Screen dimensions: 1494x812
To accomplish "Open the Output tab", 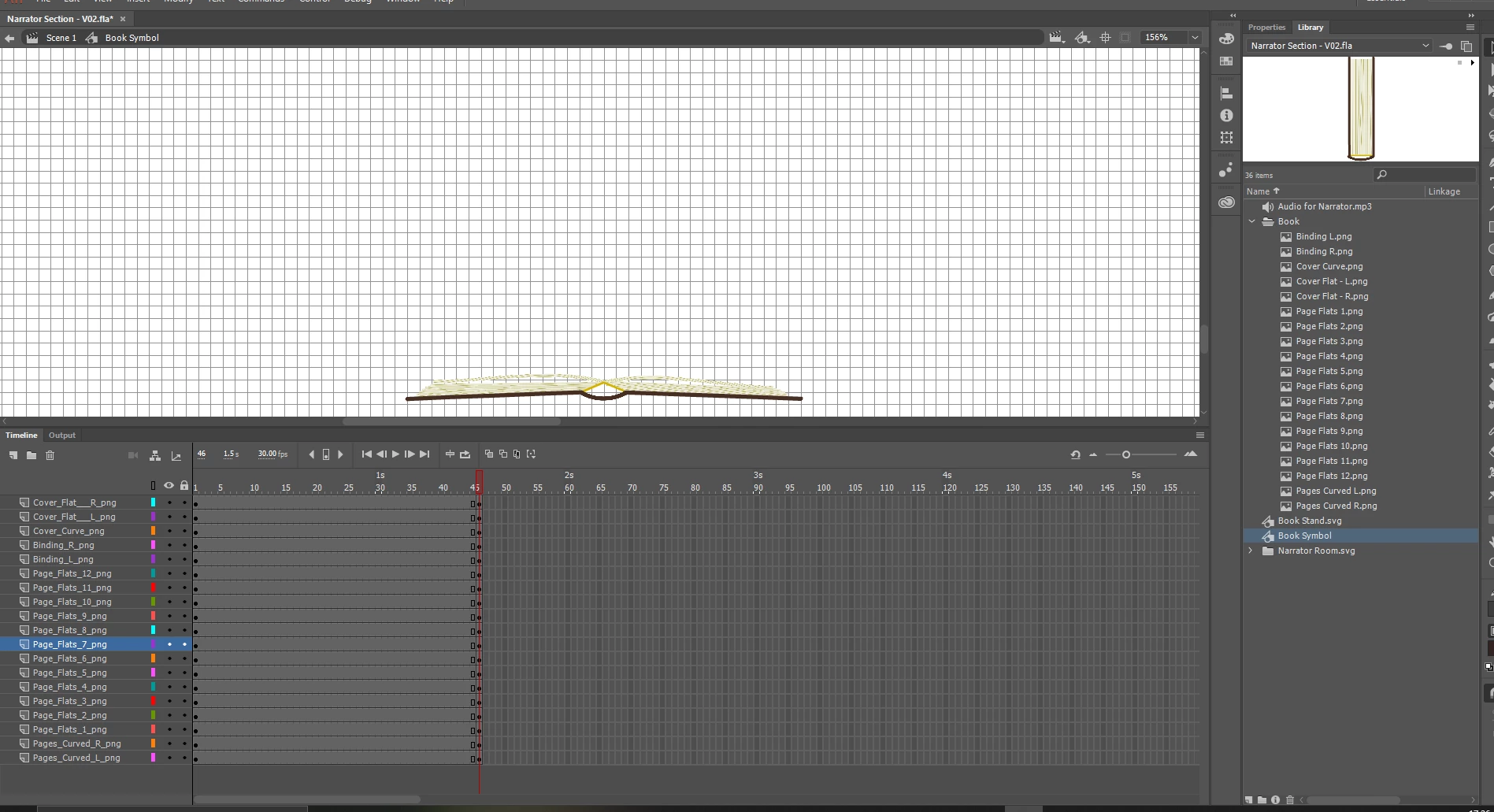I will [x=62, y=435].
